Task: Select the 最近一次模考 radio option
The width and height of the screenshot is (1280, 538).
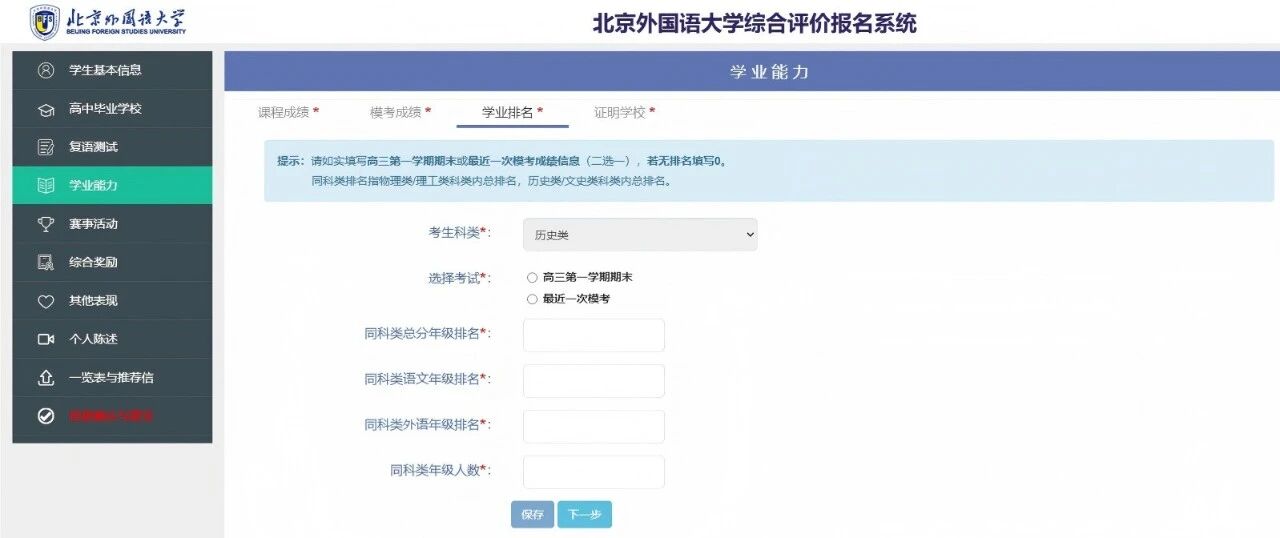Action: coord(532,299)
